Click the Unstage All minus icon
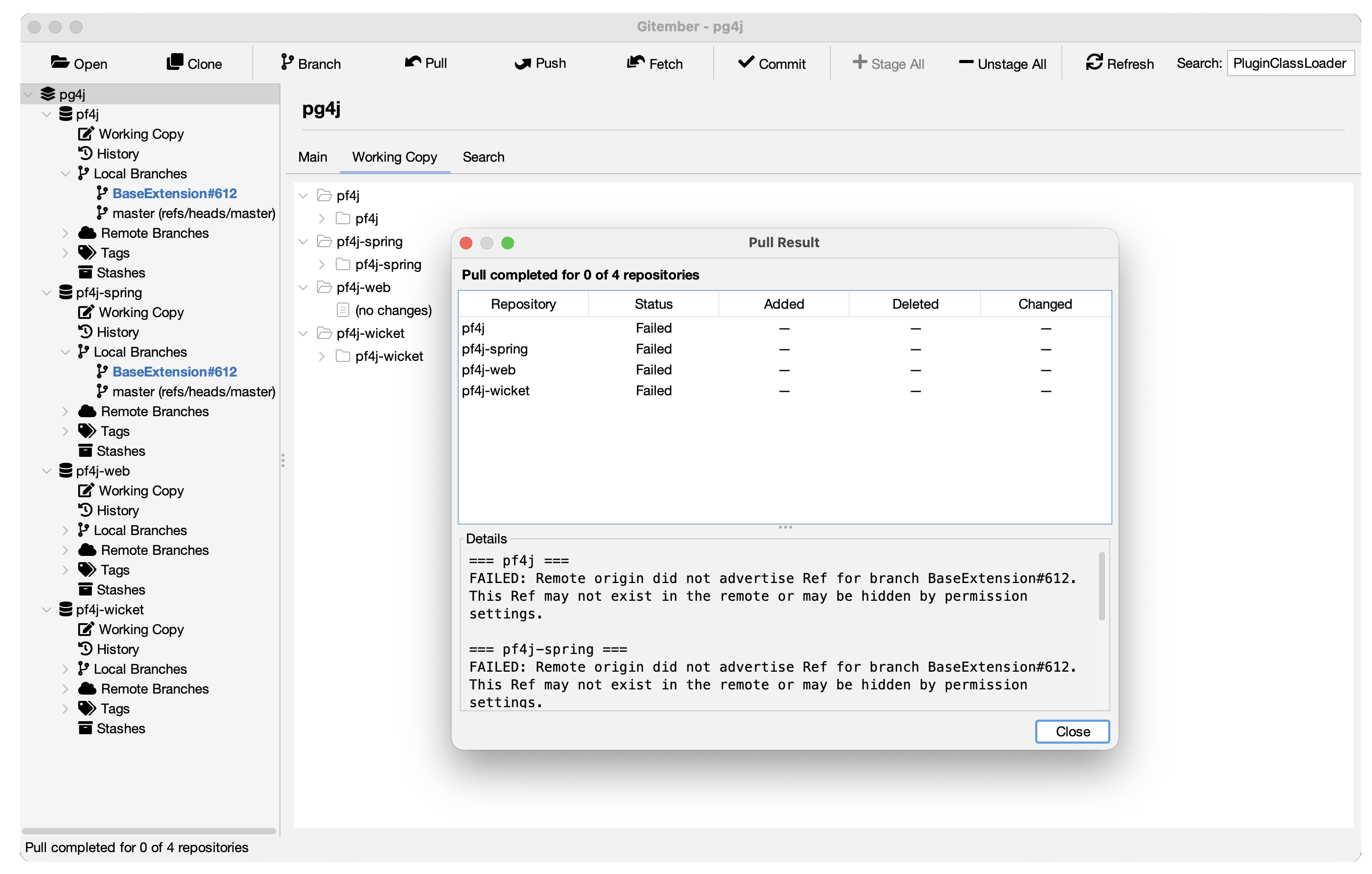This screenshot has width=1372, height=874. click(966, 62)
